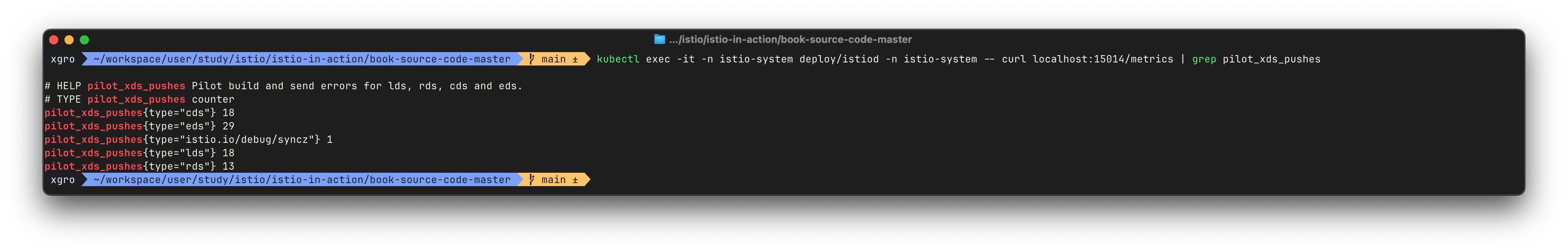Click the istio.io/debug/syncz metric line

(189, 140)
